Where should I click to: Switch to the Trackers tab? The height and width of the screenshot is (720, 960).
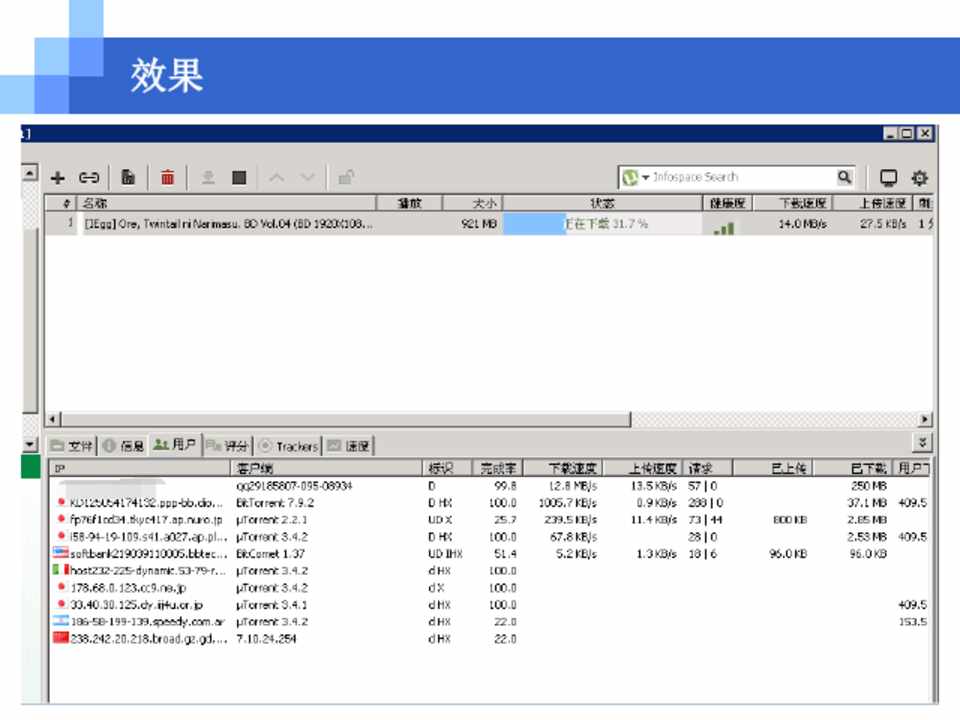[288, 446]
